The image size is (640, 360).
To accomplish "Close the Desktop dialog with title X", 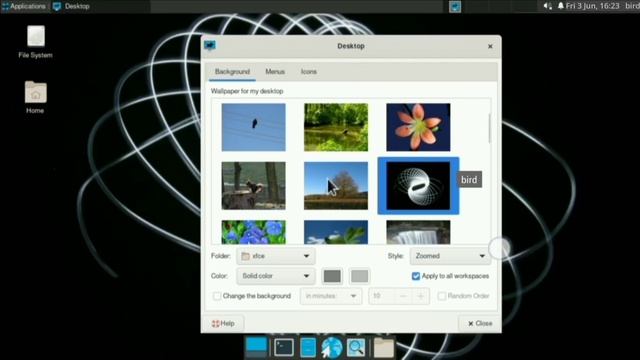I will pyautogui.click(x=490, y=46).
